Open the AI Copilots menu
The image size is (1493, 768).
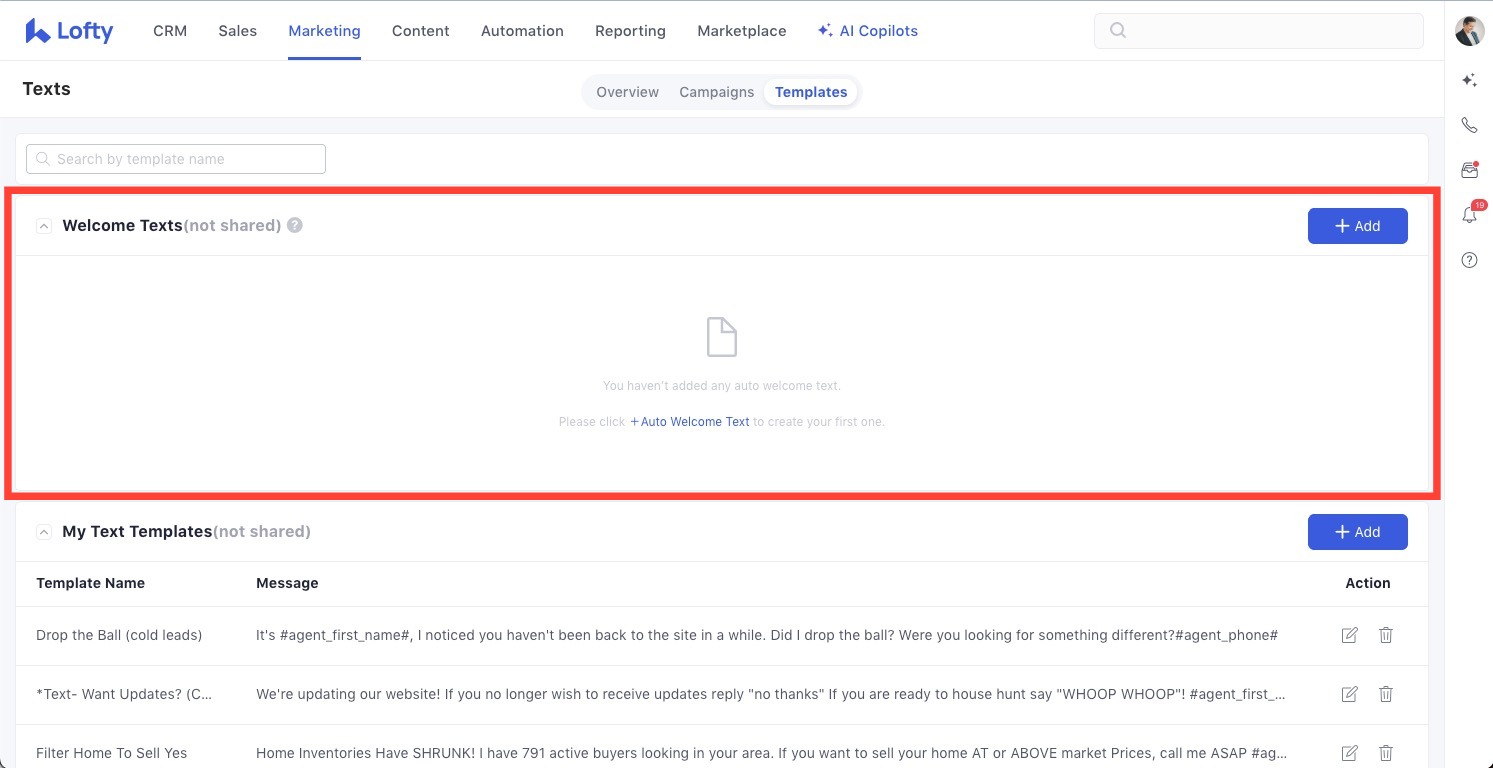coord(867,31)
